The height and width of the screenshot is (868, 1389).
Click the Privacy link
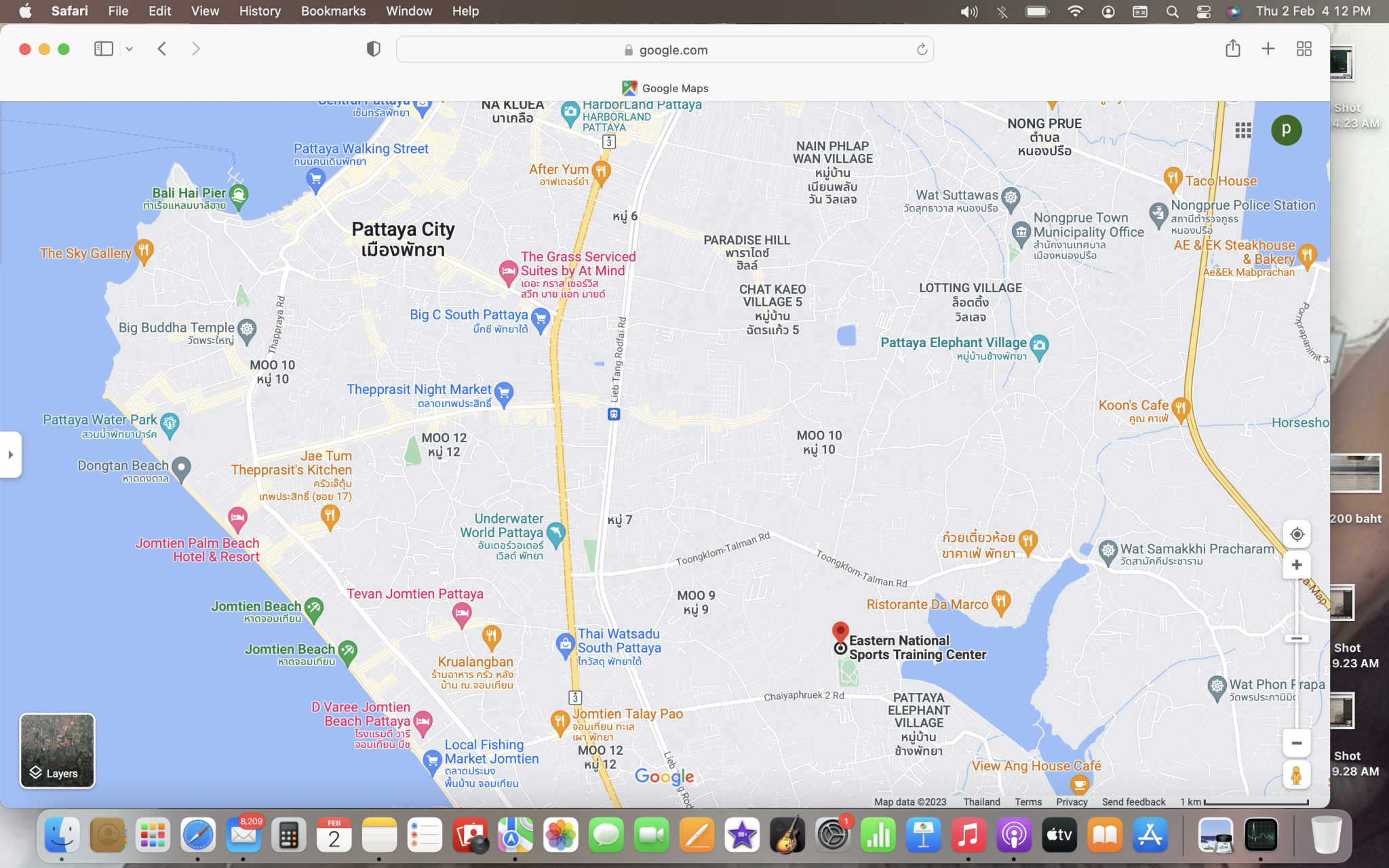pos(1072,802)
